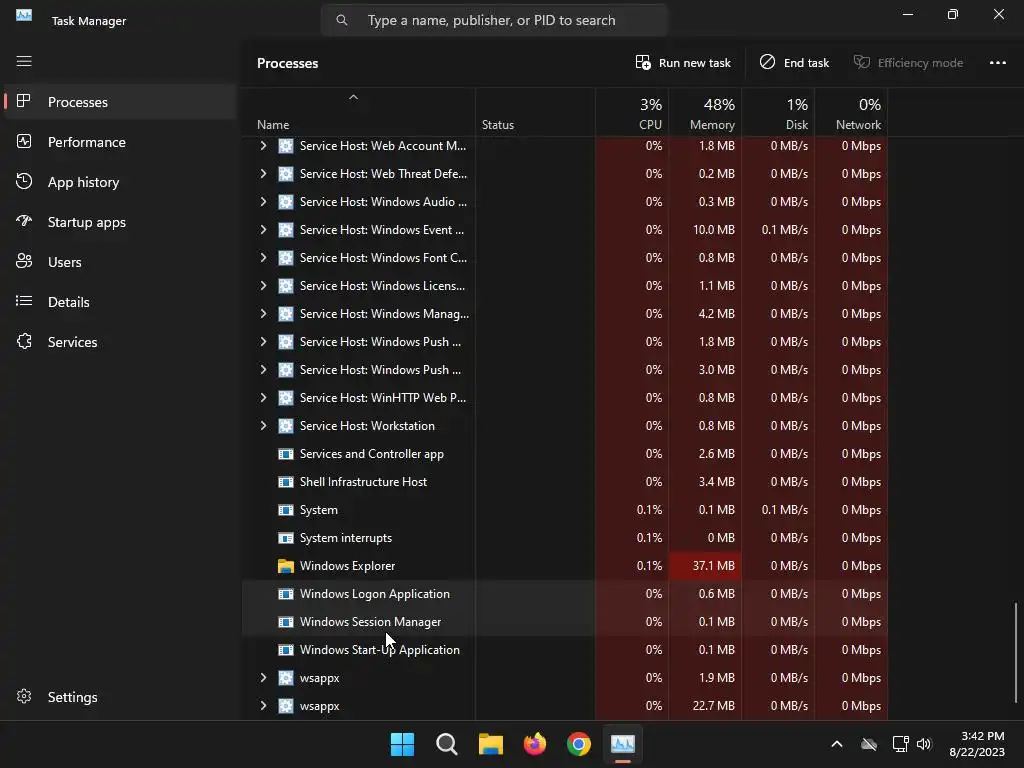Select the Windows Session Manager row
This screenshot has height=768, width=1024.
pyautogui.click(x=565, y=622)
